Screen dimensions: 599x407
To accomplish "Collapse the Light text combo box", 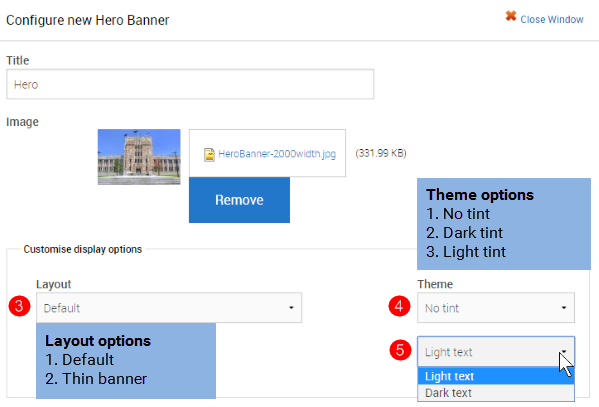I will tap(495, 352).
